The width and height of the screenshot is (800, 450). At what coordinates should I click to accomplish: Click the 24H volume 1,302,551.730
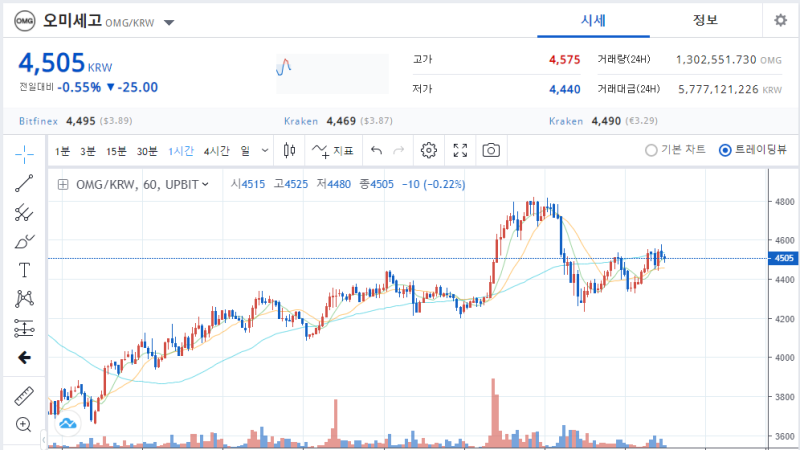716,60
